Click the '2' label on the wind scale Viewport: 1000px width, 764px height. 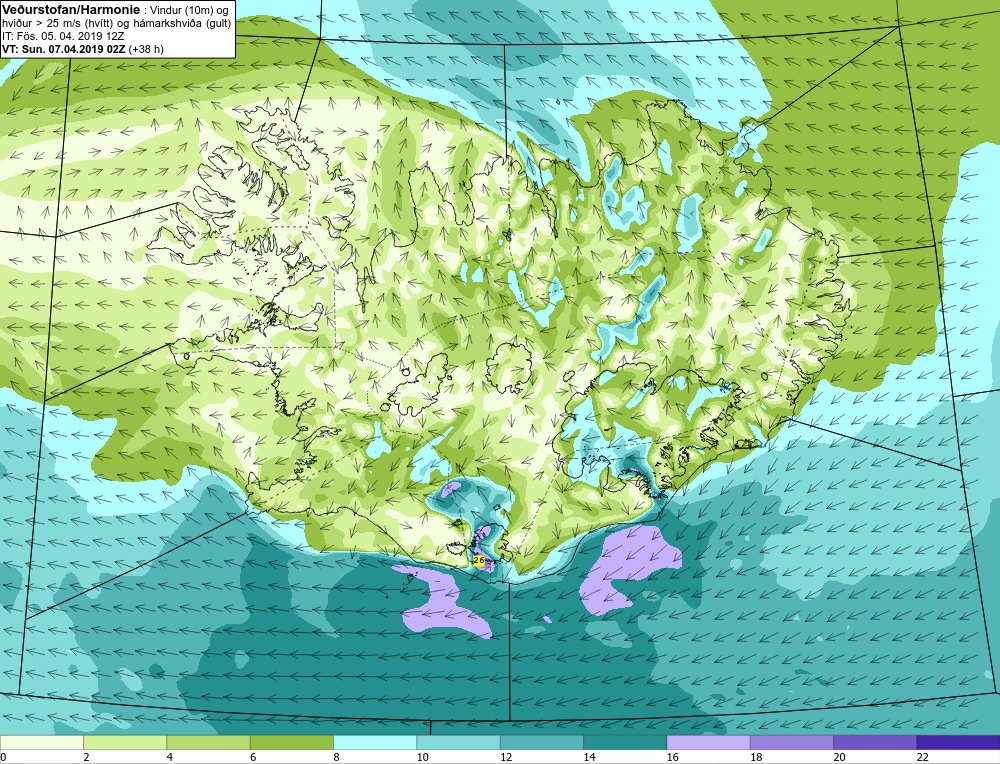[86, 757]
